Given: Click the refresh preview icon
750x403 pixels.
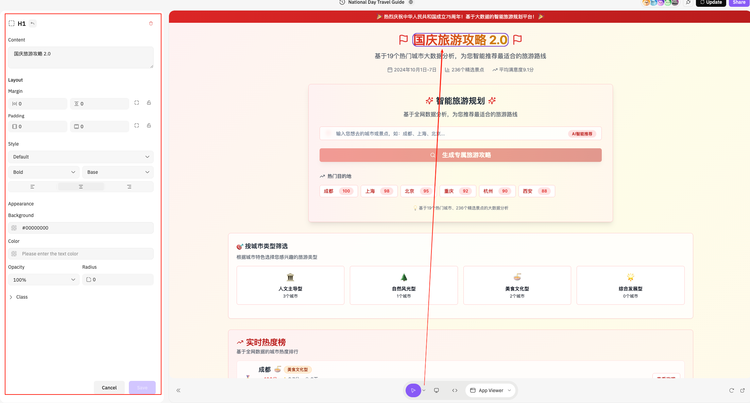Looking at the screenshot, I should point(731,390).
